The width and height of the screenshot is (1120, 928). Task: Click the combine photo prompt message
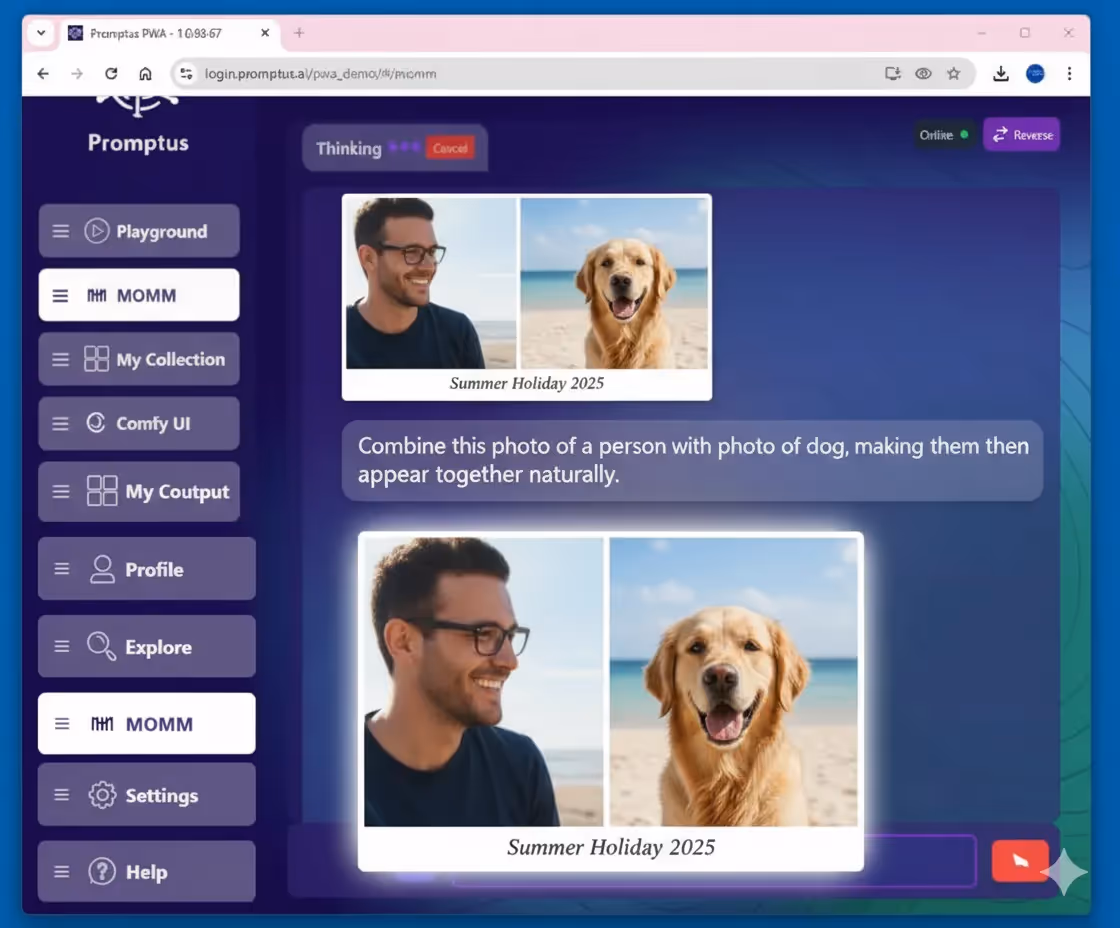(x=692, y=460)
